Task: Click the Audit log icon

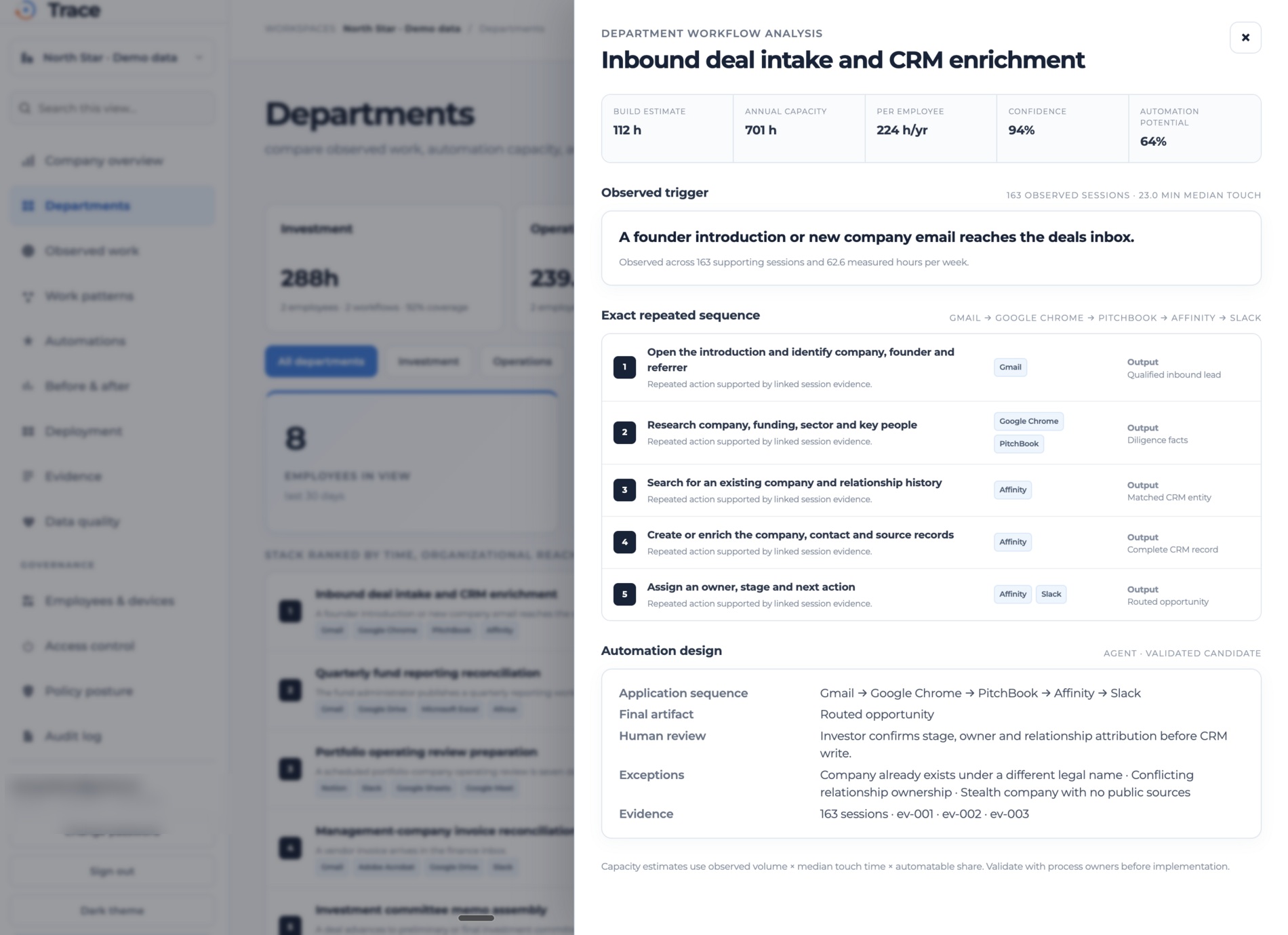Action: click(x=28, y=736)
